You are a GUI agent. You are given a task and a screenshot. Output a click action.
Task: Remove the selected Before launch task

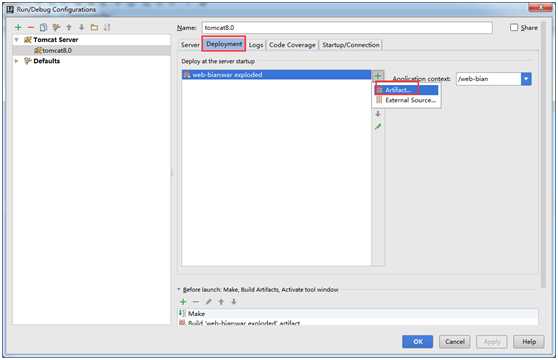(x=196, y=302)
